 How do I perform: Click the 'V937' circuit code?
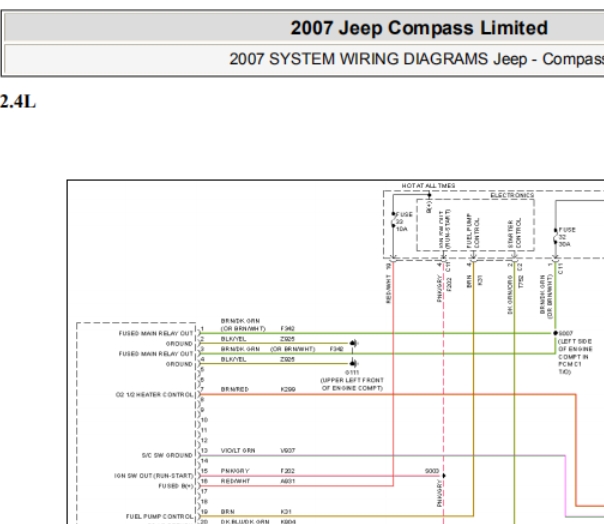pos(288,450)
